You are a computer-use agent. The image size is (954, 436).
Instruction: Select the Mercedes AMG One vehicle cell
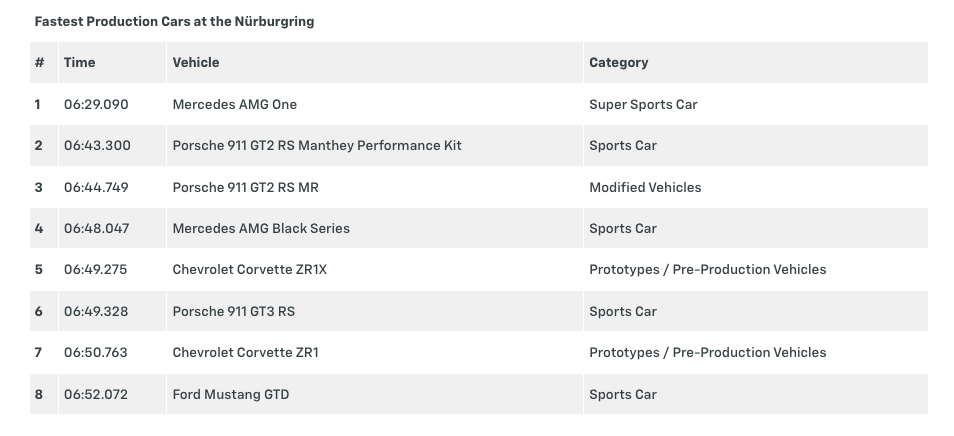pos(235,104)
